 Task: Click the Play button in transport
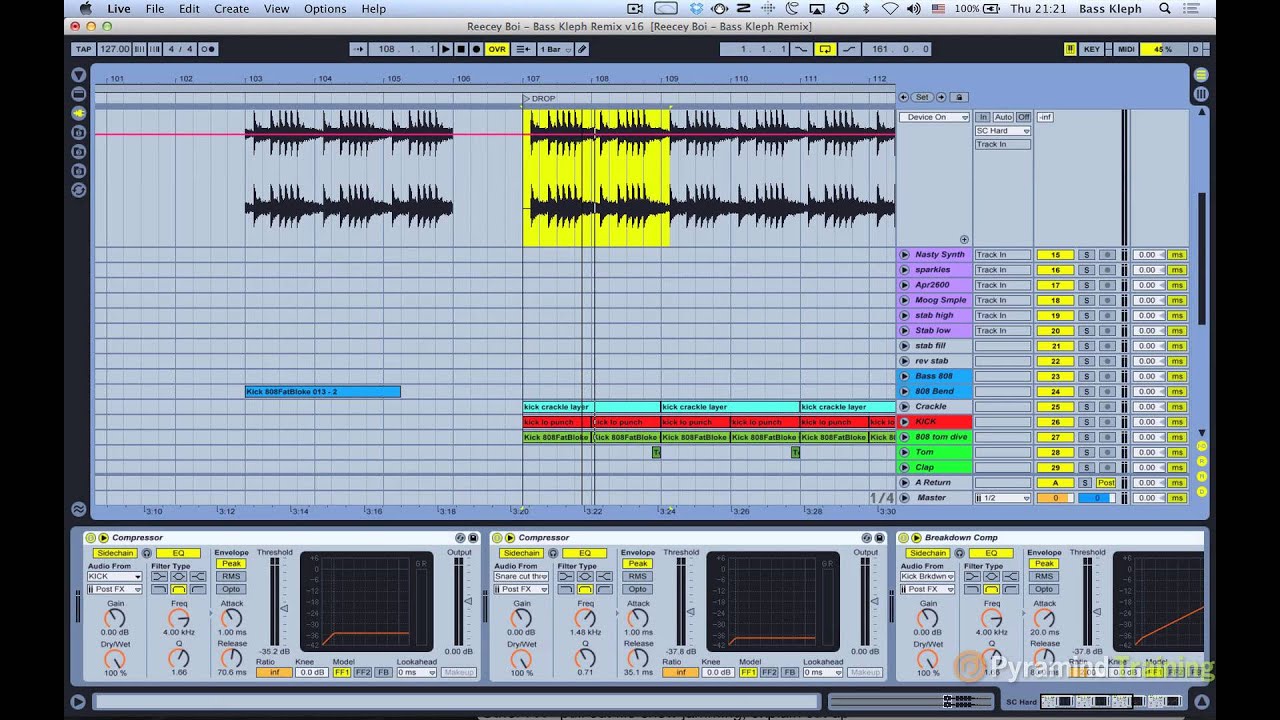point(446,49)
